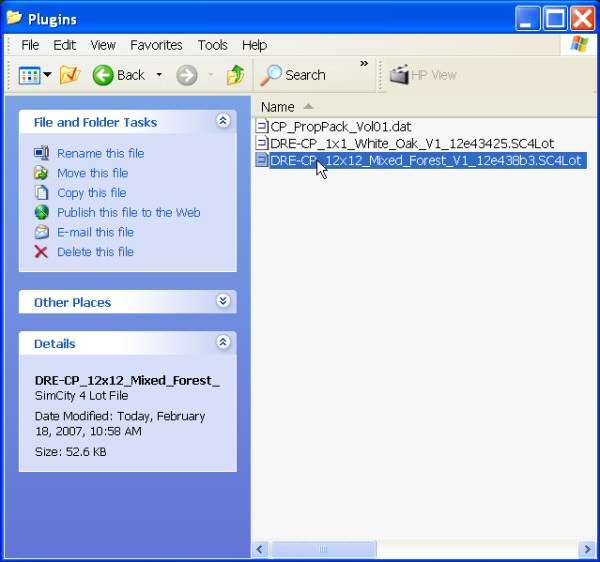Click the CP_PropPack_Vol01.dat file icon
600x562 pixels.
(262, 126)
